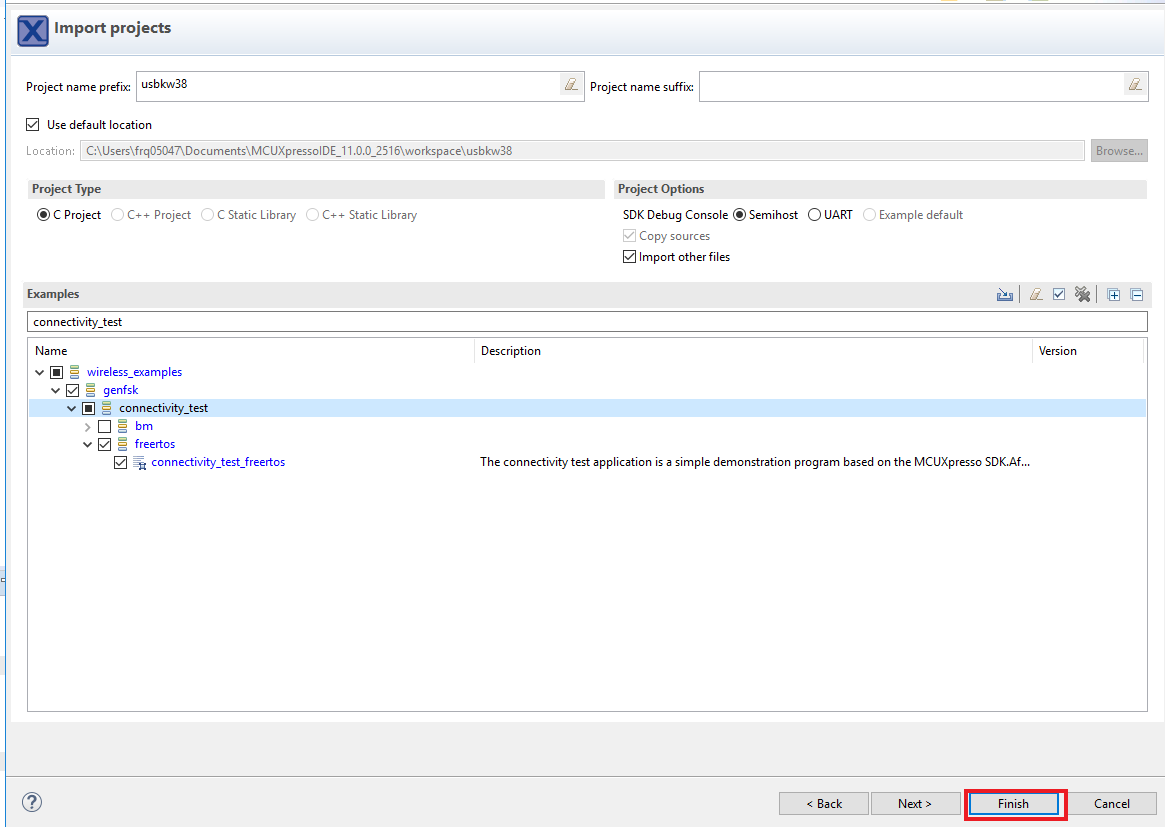Expand the bm tree node
Image resolution: width=1165 pixels, height=827 pixels.
(88, 427)
